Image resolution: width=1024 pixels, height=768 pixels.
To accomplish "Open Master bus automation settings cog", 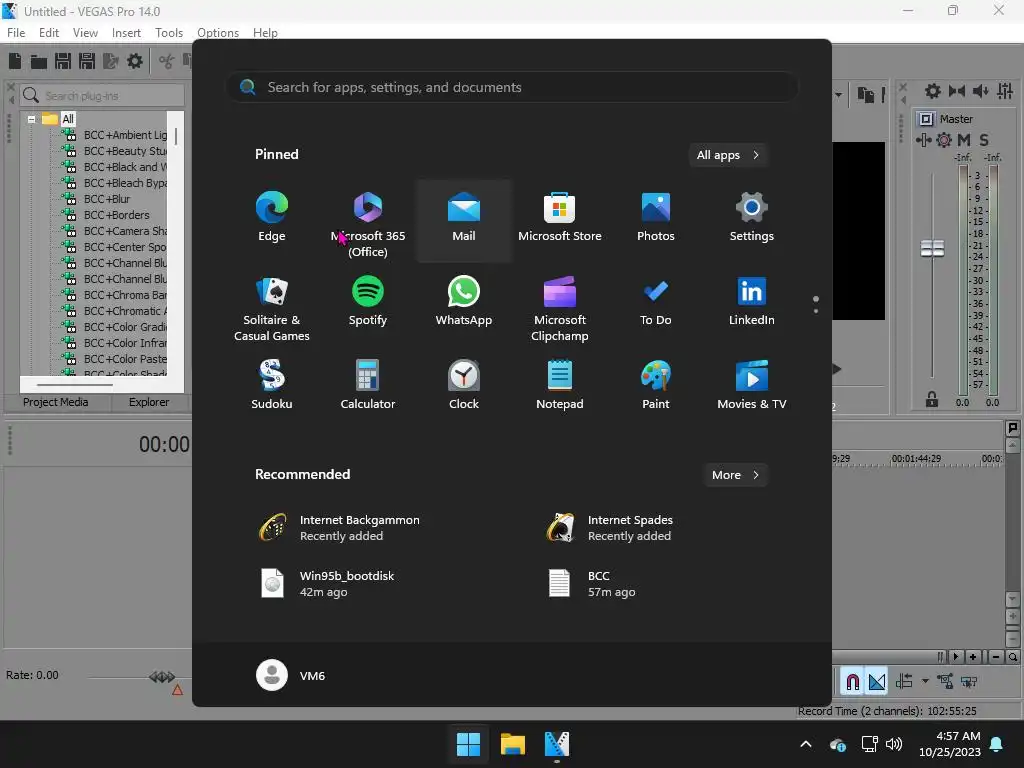I will (x=944, y=140).
